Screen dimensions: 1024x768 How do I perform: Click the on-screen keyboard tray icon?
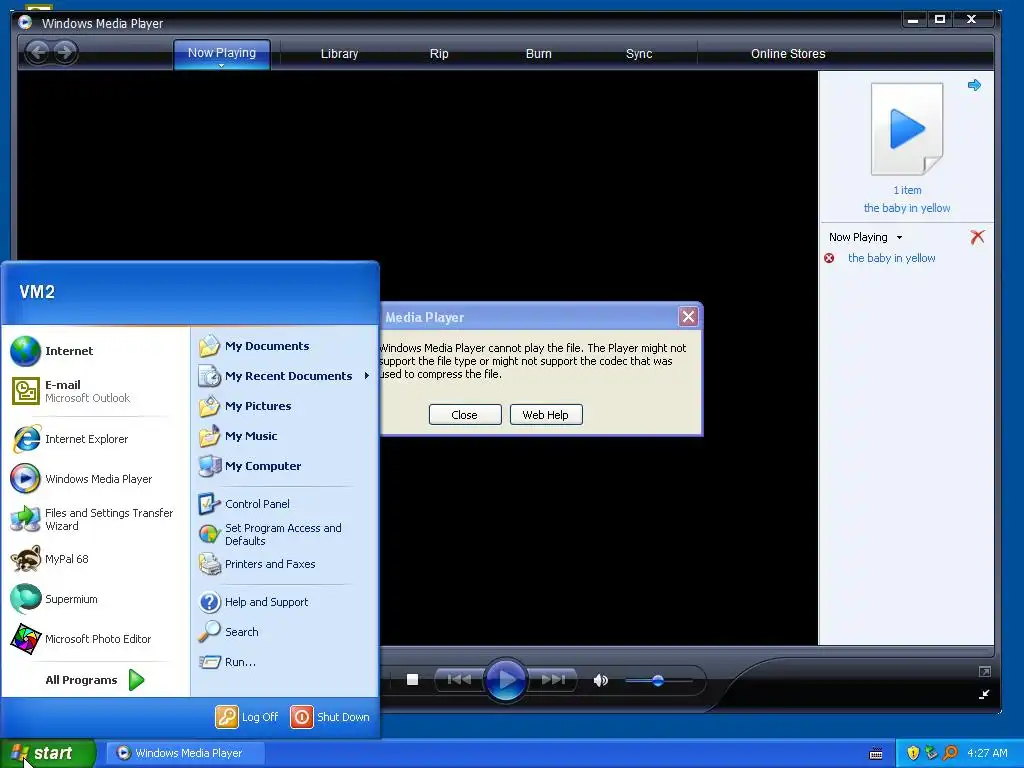876,754
